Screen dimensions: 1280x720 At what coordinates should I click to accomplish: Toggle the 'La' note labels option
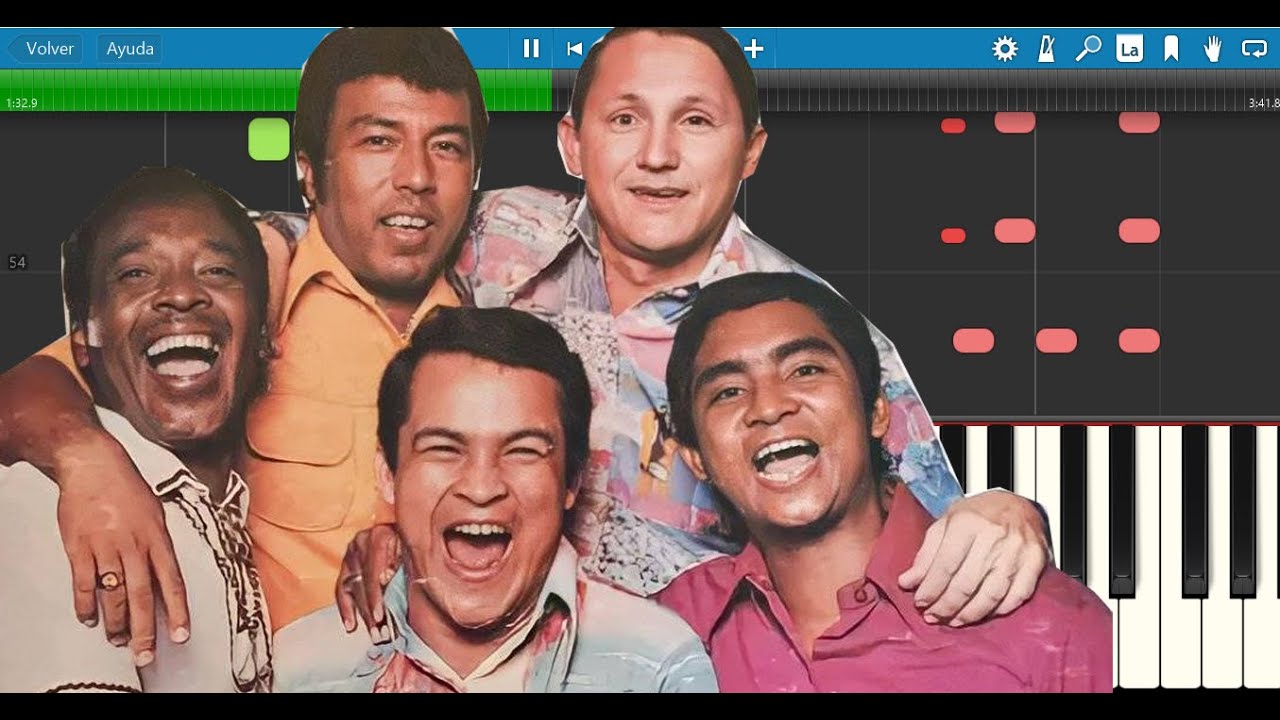pos(1130,48)
